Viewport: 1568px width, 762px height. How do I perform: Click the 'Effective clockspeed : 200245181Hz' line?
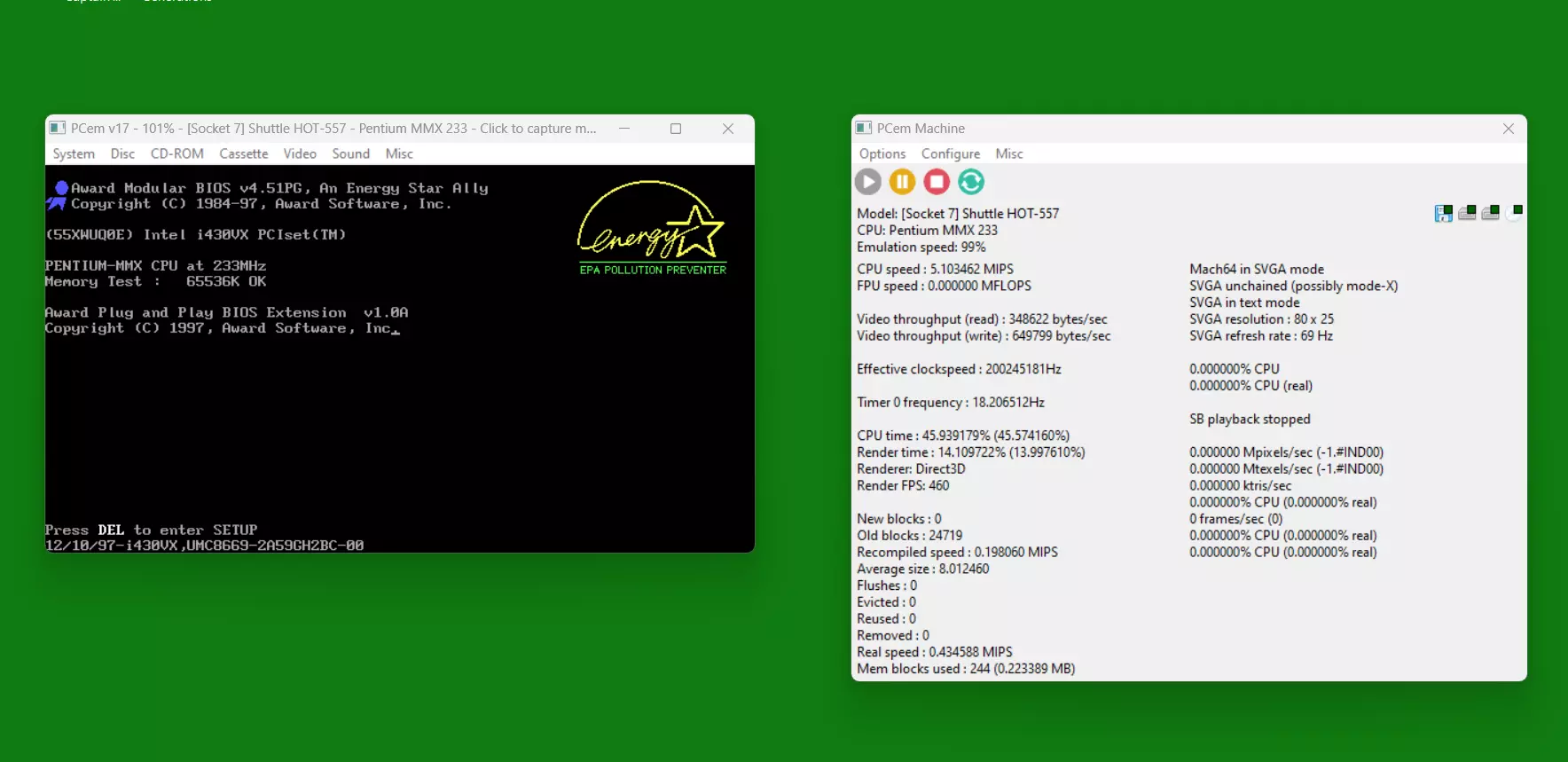coord(959,369)
